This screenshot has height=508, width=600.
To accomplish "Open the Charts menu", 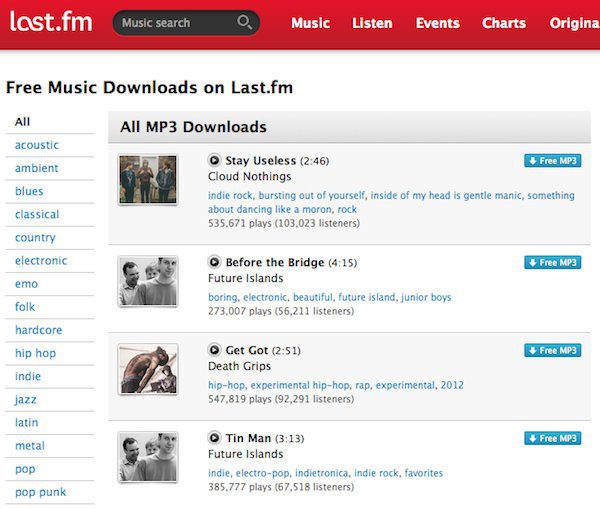I will 504,23.
